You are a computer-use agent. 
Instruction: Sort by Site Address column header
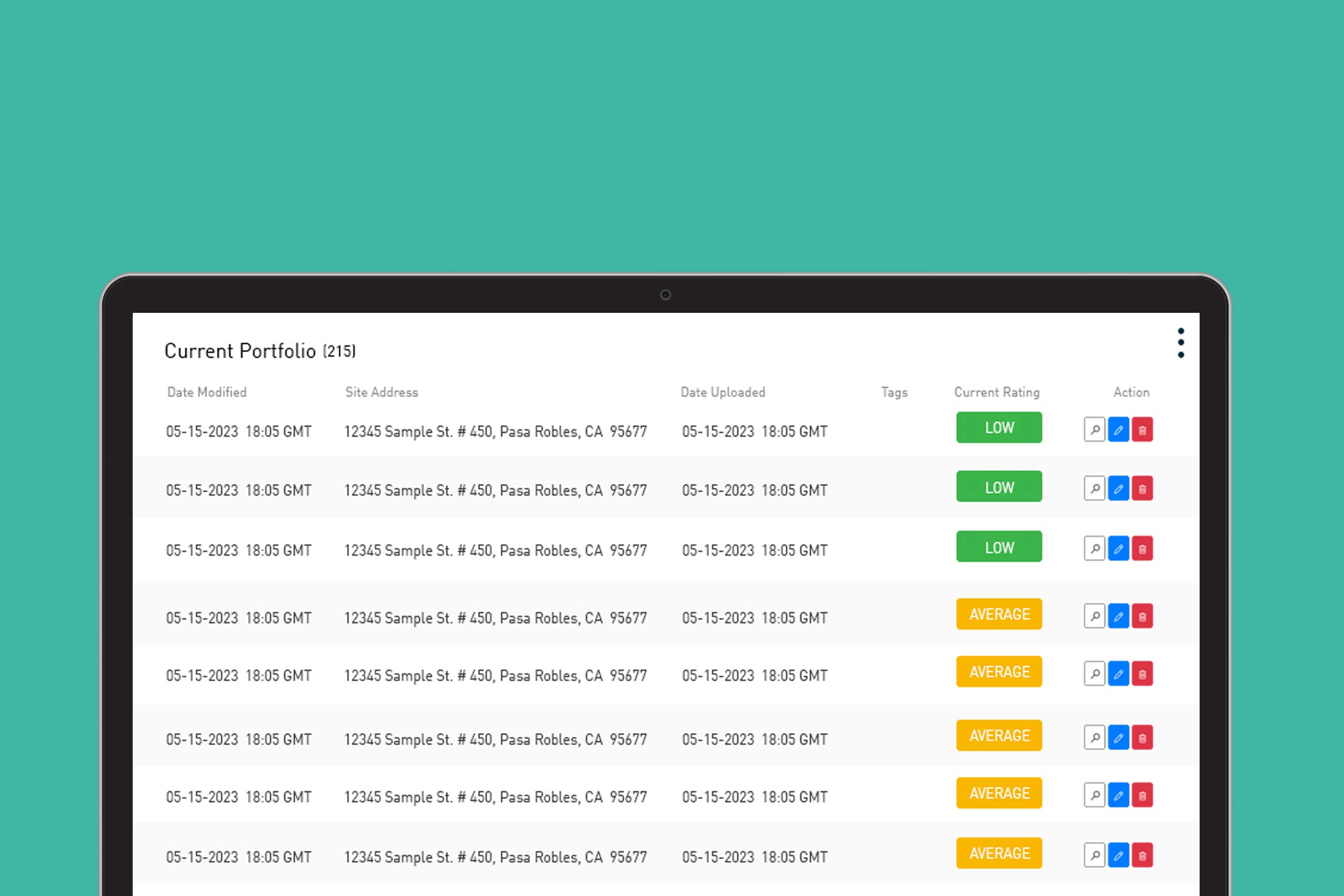coord(382,392)
